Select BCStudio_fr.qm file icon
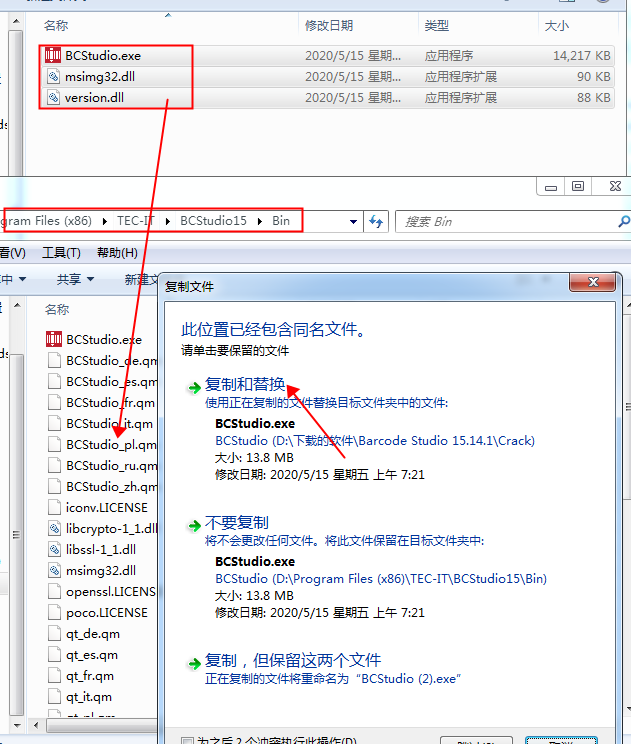 55,402
